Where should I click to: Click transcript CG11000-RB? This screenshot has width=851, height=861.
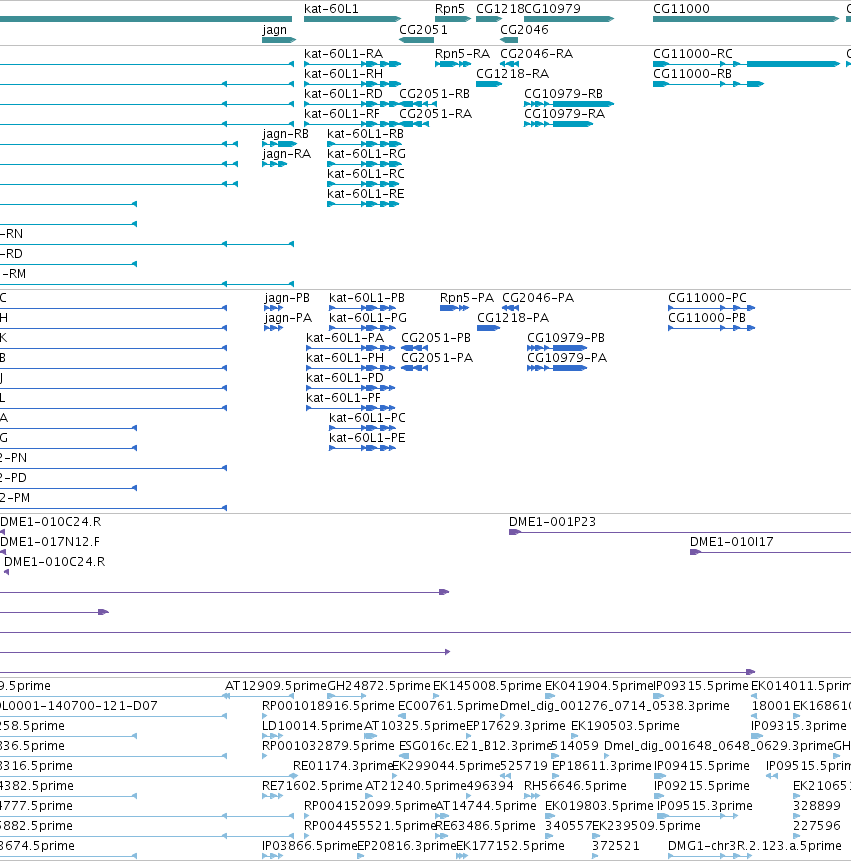pyautogui.click(x=708, y=84)
